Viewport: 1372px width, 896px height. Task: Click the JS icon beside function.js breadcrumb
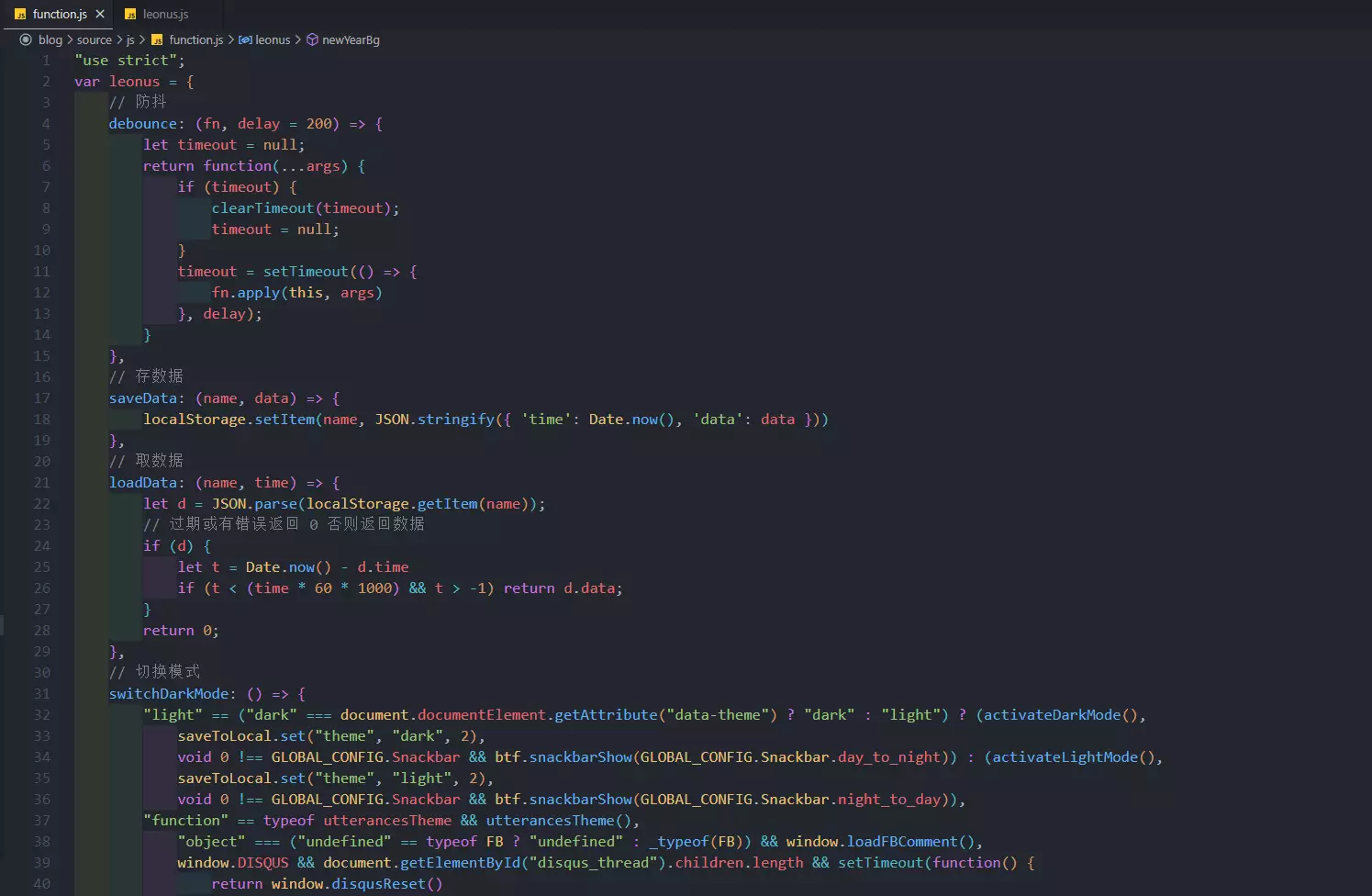click(157, 39)
